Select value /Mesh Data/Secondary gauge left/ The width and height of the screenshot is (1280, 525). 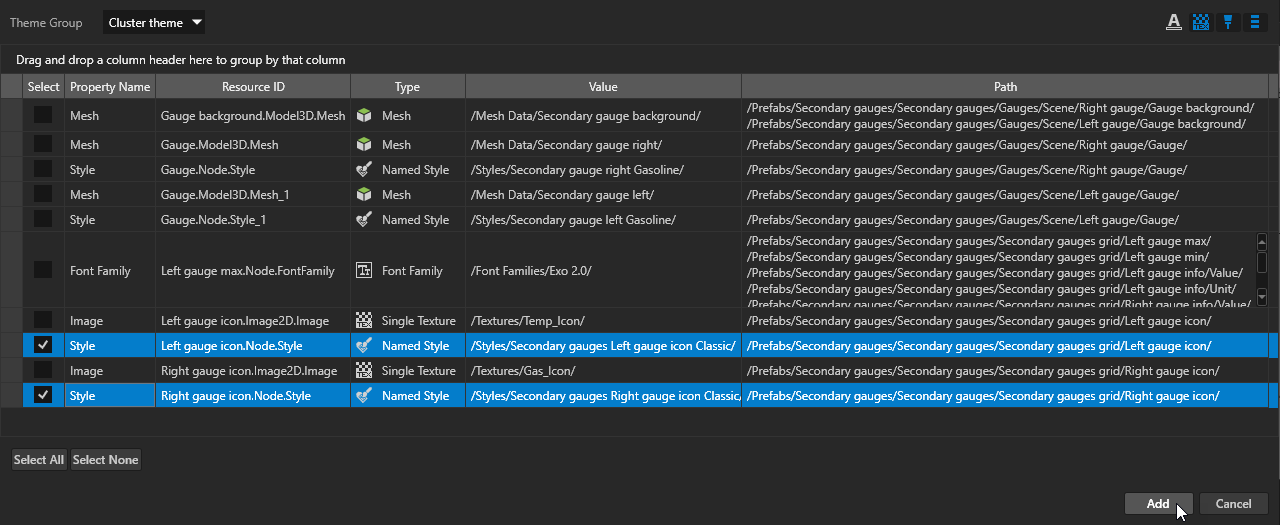tap(562, 195)
